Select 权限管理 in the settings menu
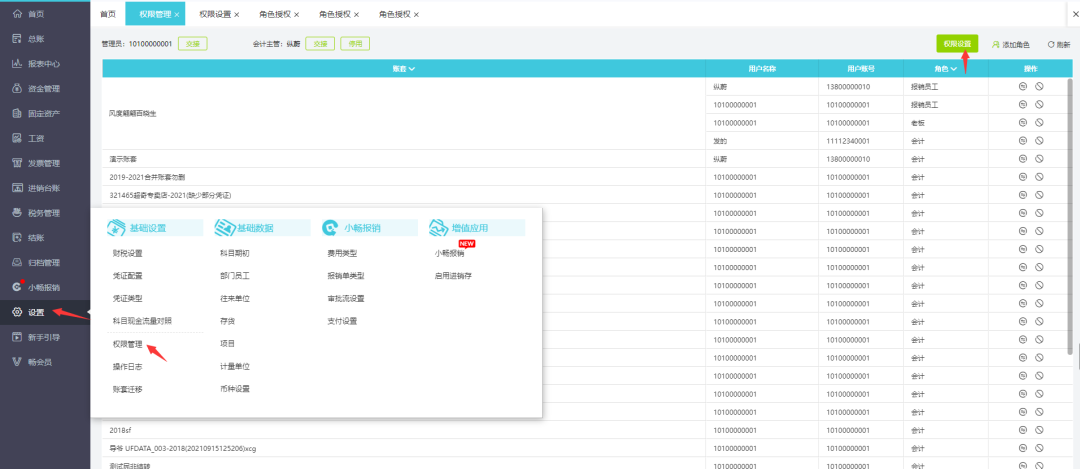 pyautogui.click(x=128, y=343)
